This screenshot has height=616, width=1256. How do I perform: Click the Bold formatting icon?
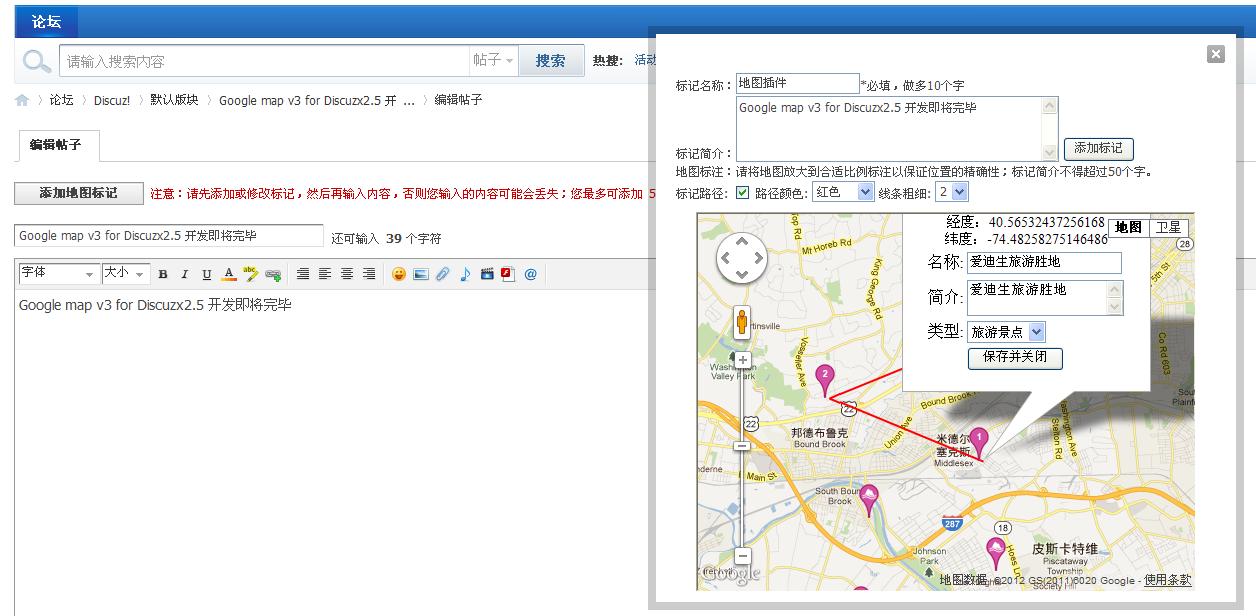163,274
